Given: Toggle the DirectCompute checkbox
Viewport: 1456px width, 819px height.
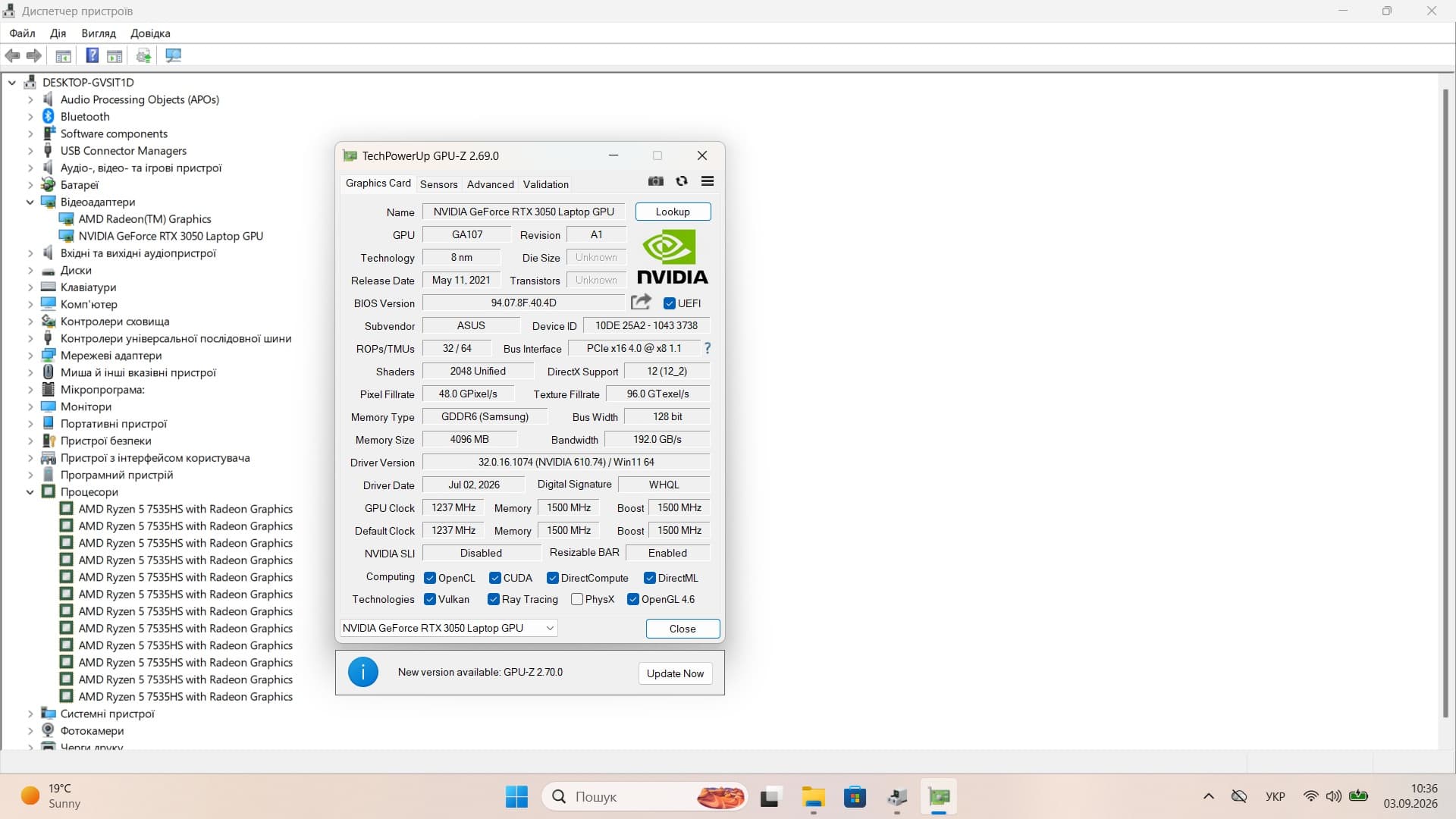Looking at the screenshot, I should click(553, 578).
